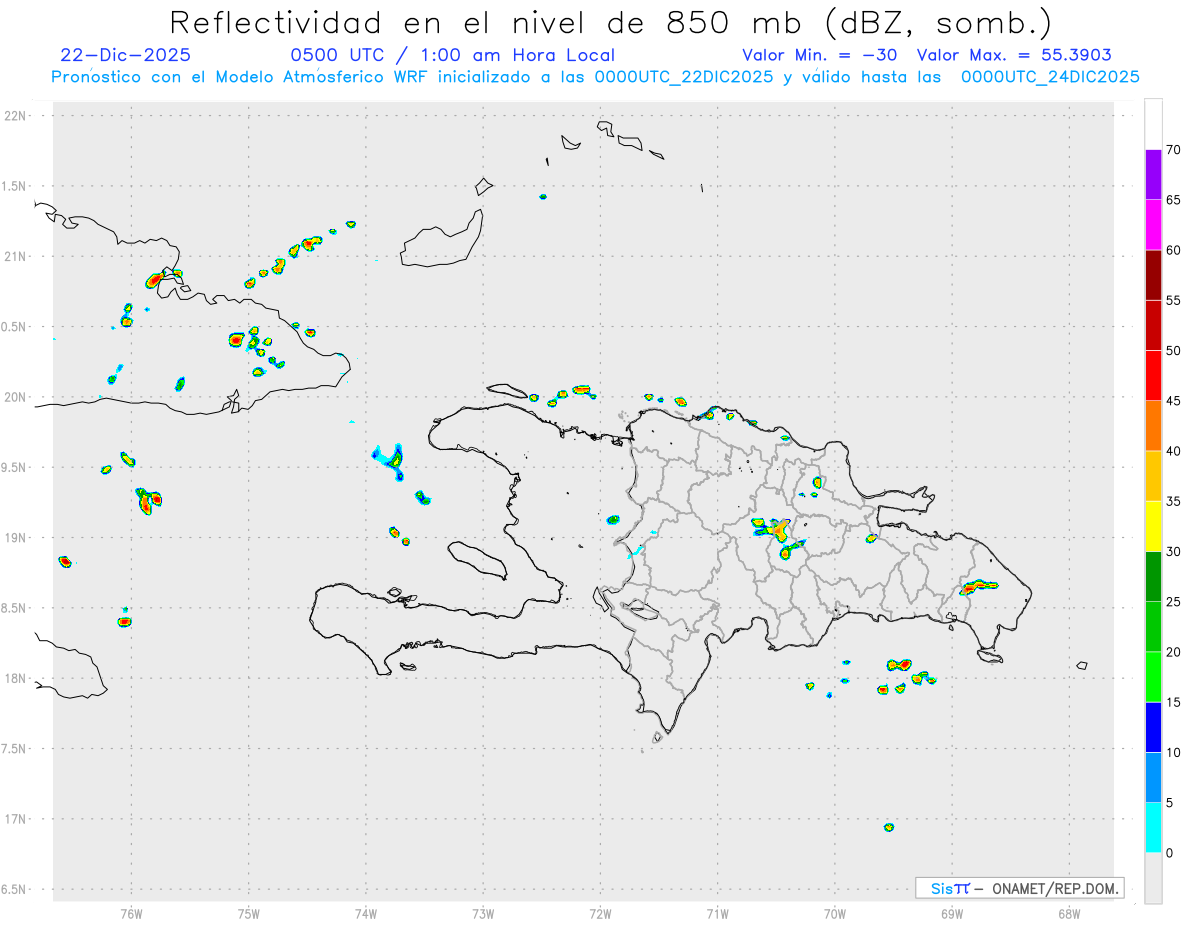Click the gold 35–40 dBZ colorbar segment
The height and width of the screenshot is (927, 1200).
[x=1153, y=476]
